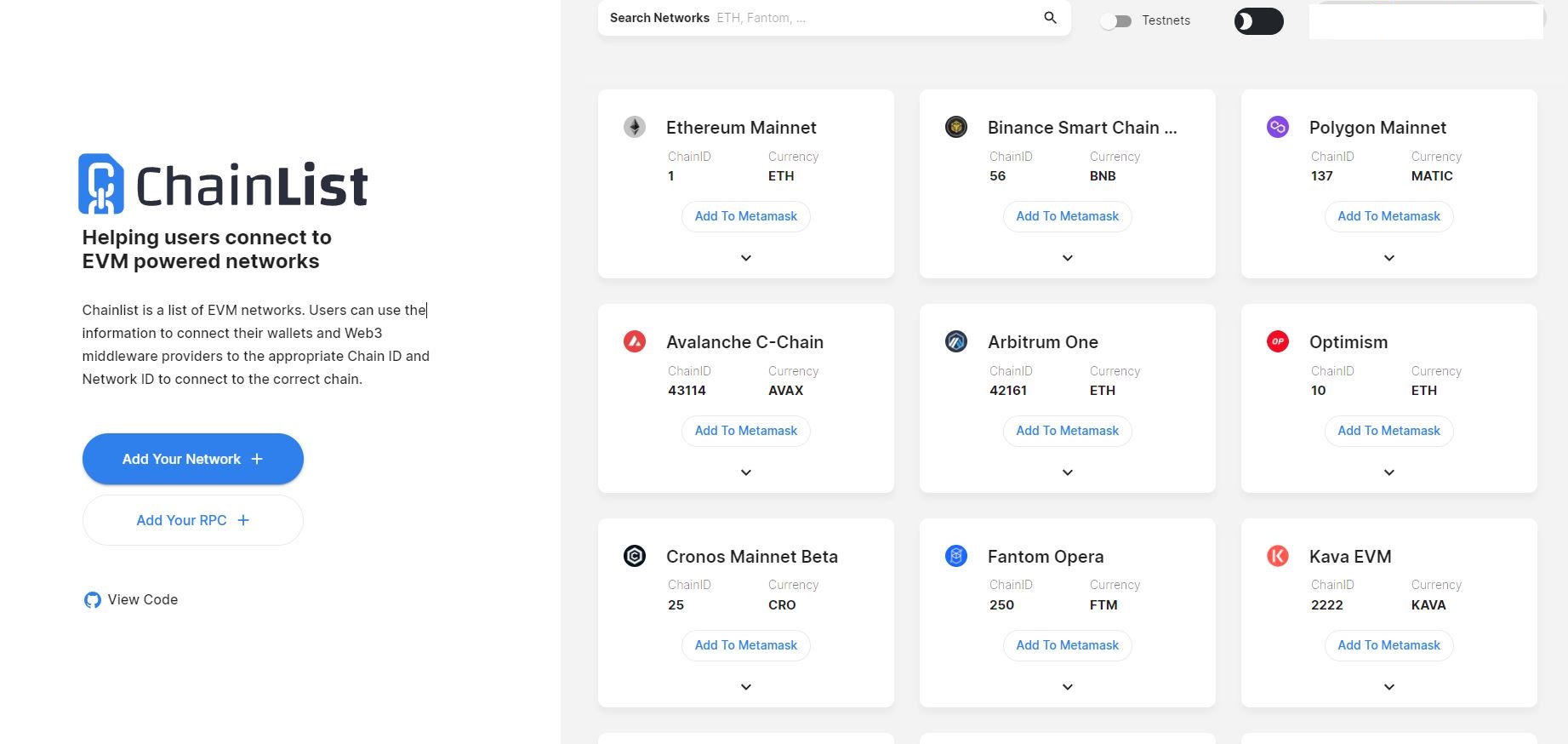1568x744 pixels.
Task: Click the Helping users connect heading
Action: [x=207, y=249]
